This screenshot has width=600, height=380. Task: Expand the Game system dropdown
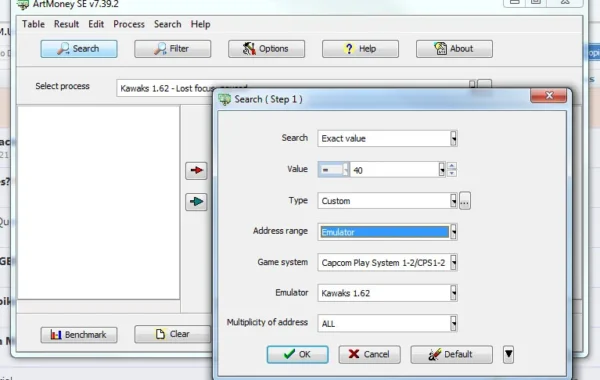(453, 263)
